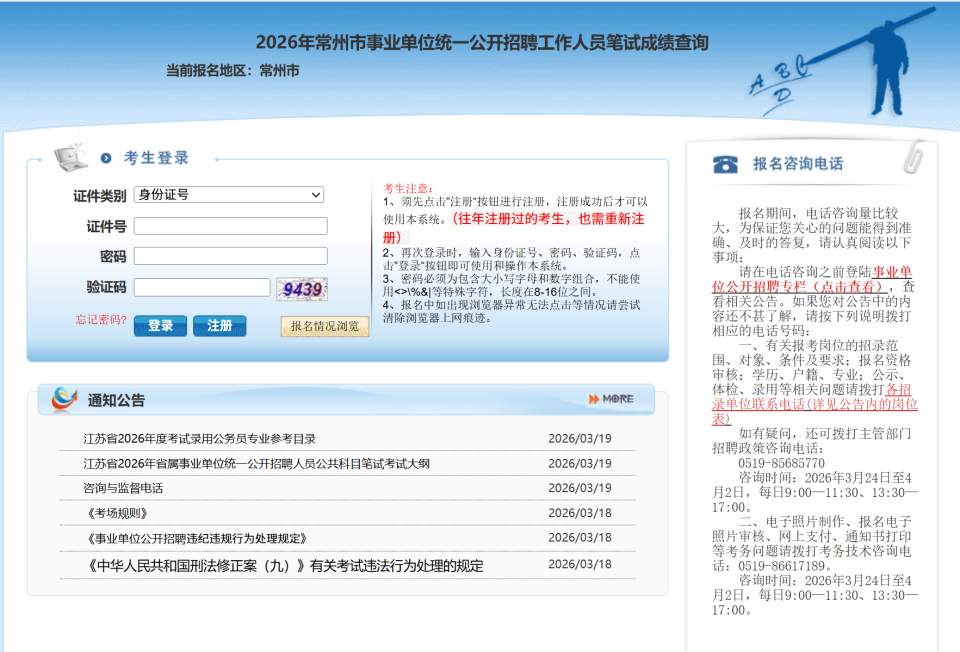Click the 注册 button
Image resolution: width=960 pixels, height=652 pixels.
[x=220, y=326]
